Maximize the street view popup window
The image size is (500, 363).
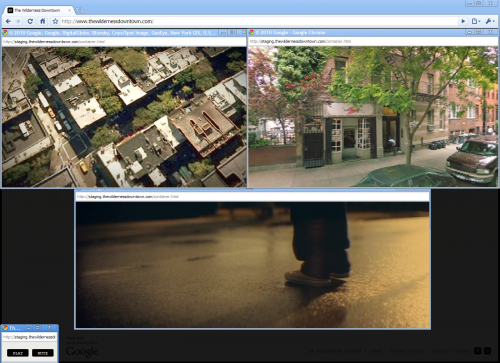pos(479,32)
